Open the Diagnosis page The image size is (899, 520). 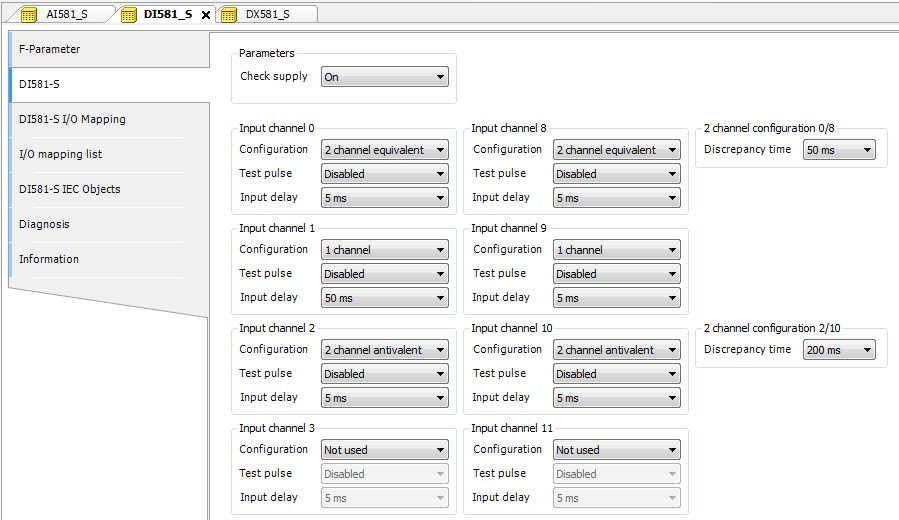pos(44,224)
